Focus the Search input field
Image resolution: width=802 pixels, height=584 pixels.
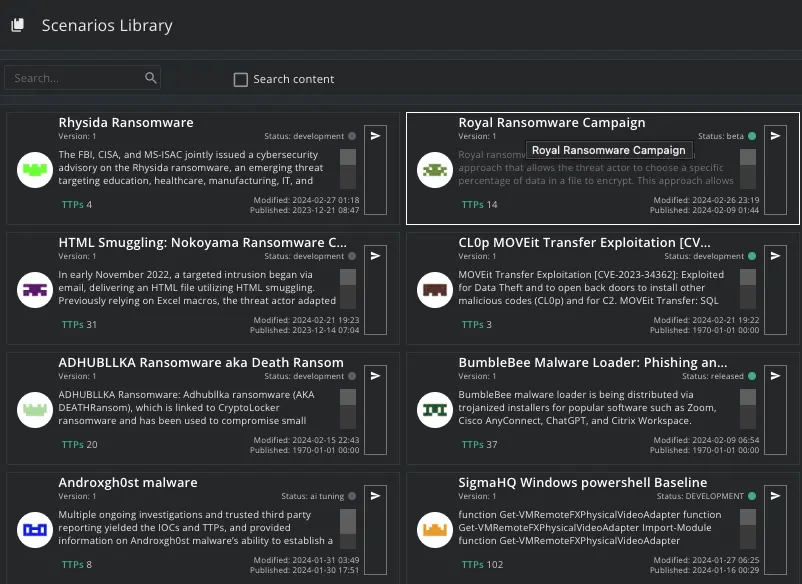click(75, 78)
